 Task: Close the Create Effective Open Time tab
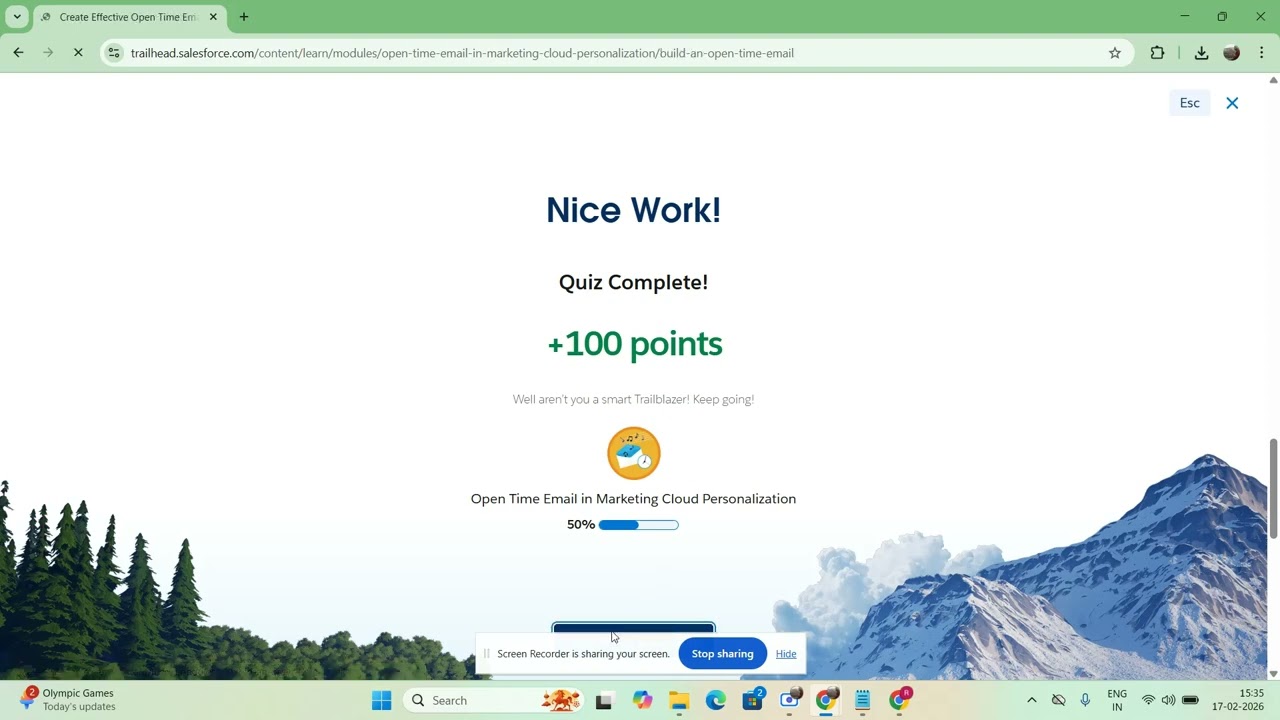click(x=213, y=17)
